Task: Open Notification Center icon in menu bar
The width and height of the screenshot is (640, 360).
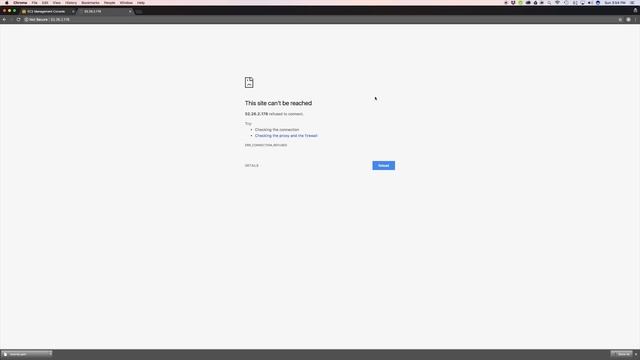Action: pyautogui.click(x=632, y=2)
